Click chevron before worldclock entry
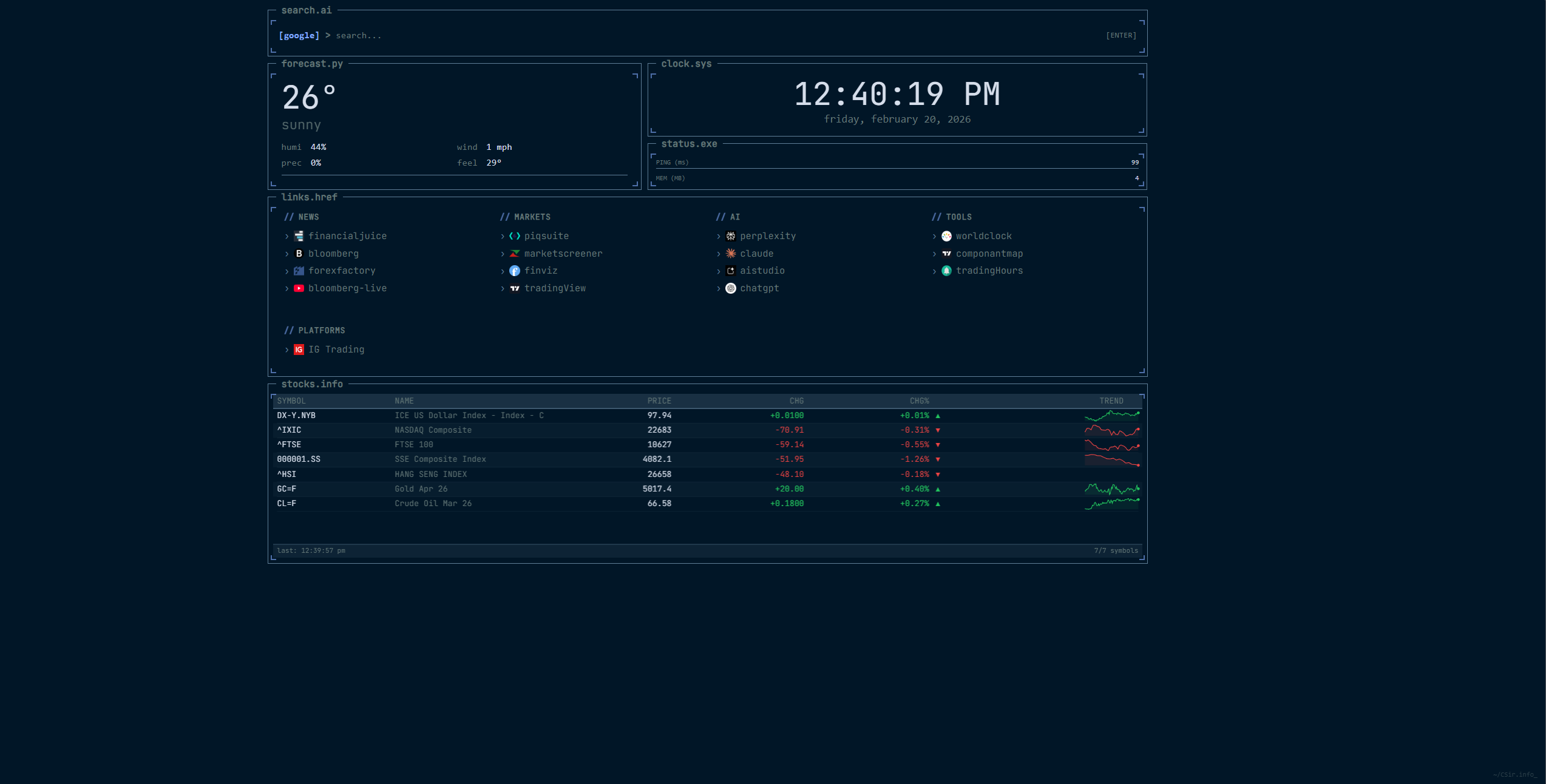This screenshot has width=1546, height=784. tap(934, 237)
